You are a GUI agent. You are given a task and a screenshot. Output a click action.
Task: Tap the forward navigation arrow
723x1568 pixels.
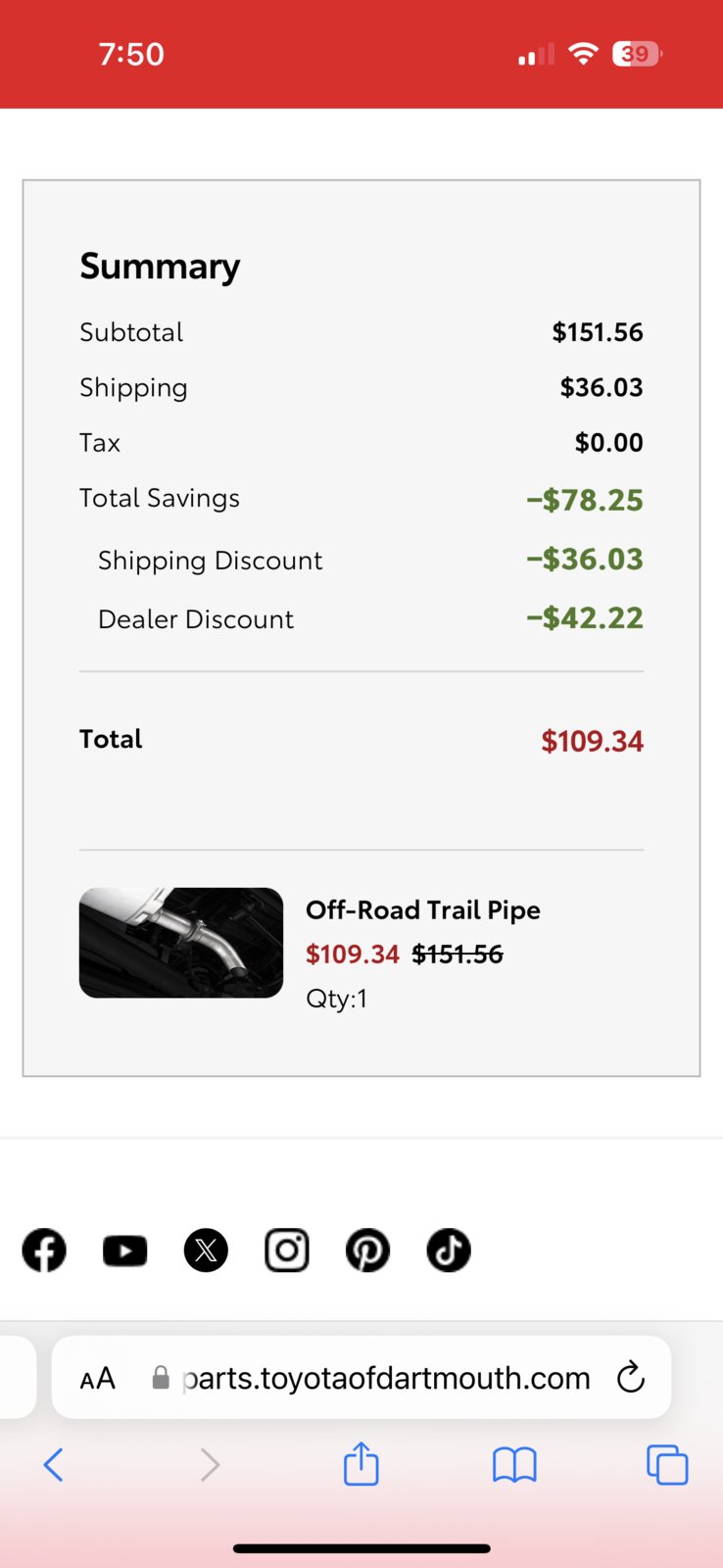pyautogui.click(x=210, y=1465)
